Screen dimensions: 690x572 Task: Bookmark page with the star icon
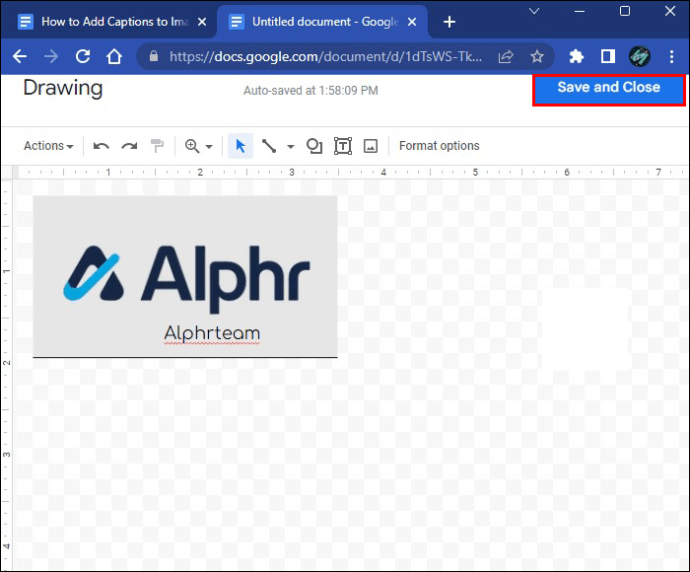coord(537,56)
